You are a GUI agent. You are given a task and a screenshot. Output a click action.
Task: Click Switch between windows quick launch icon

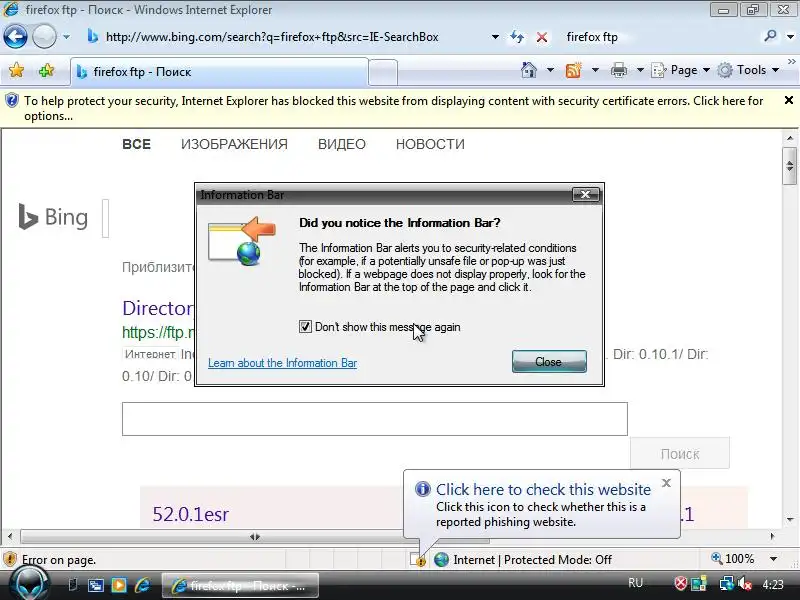tap(95, 585)
